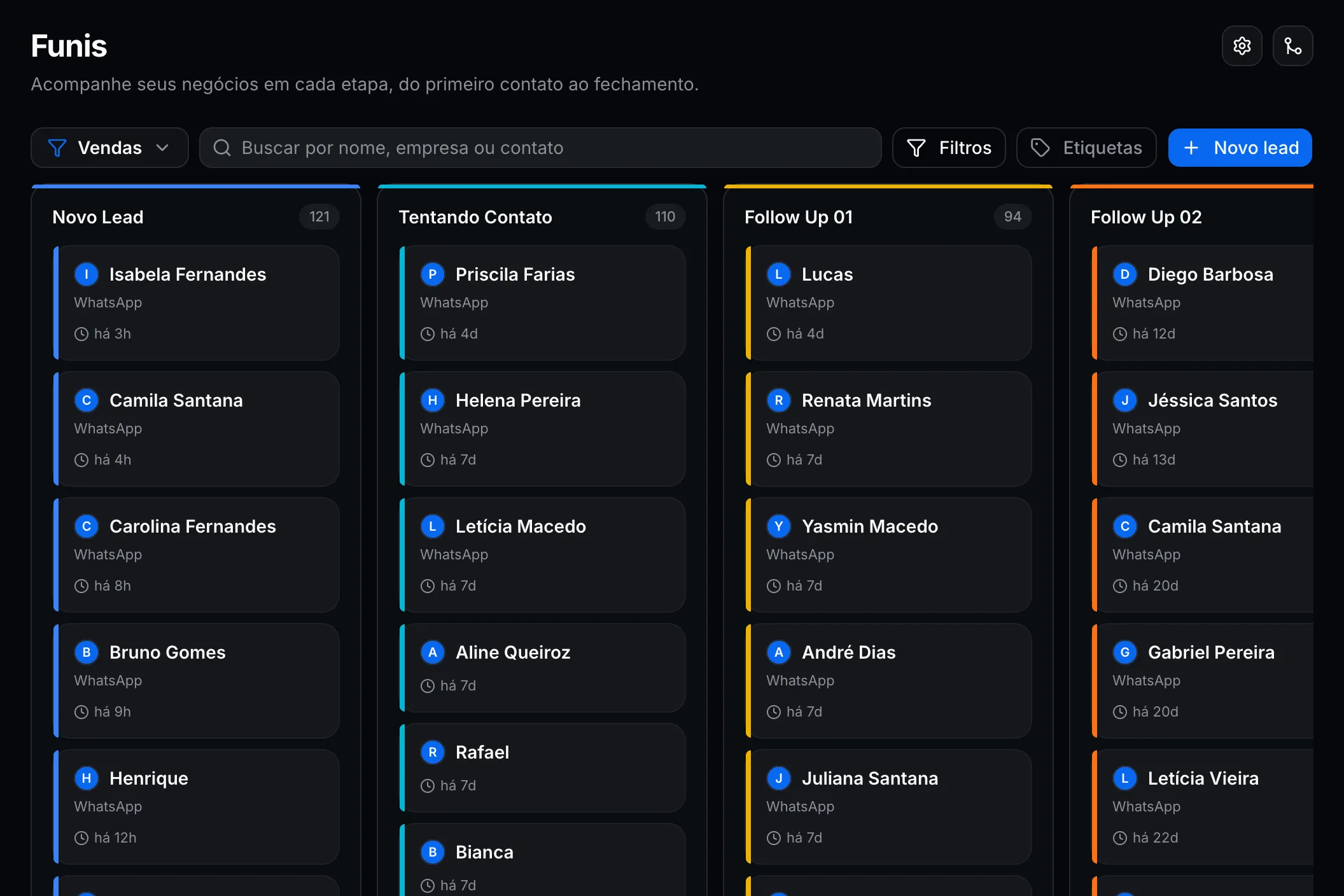Click Diego Barbosa's avatar letter D
The image size is (1344, 896).
(x=1125, y=274)
